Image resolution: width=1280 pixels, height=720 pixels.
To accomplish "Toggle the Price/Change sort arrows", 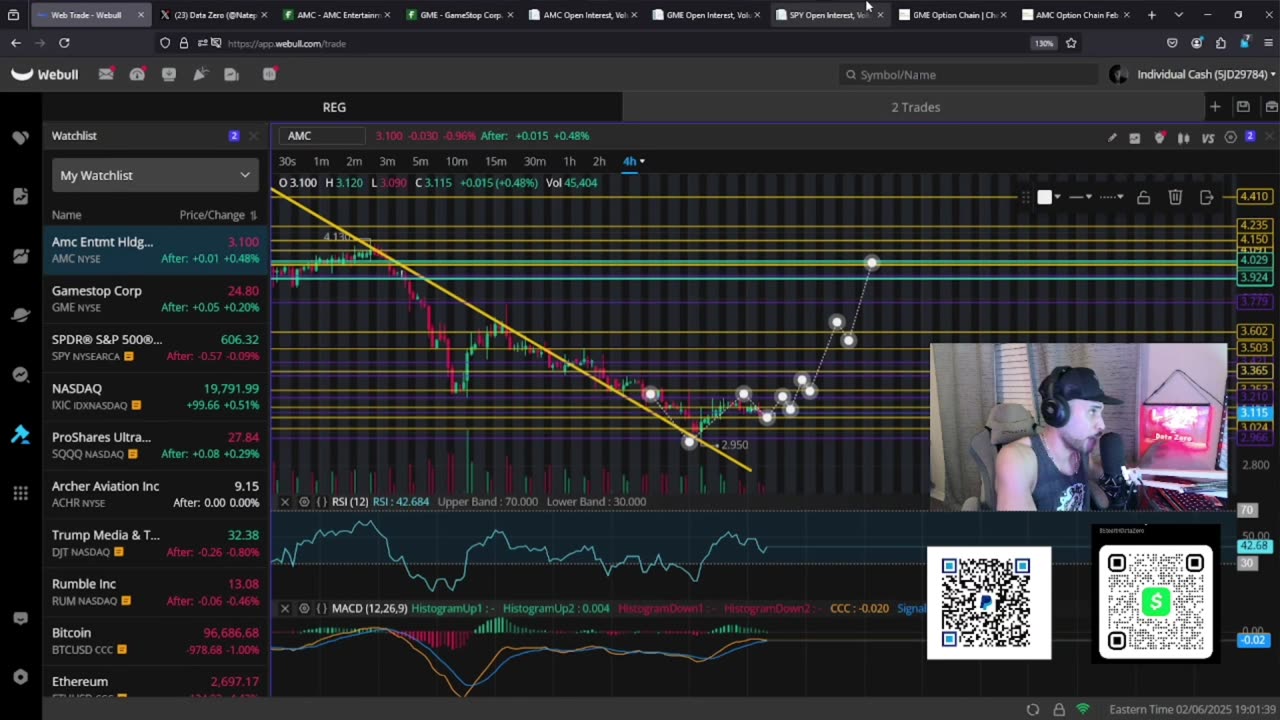I will pyautogui.click(x=253, y=215).
